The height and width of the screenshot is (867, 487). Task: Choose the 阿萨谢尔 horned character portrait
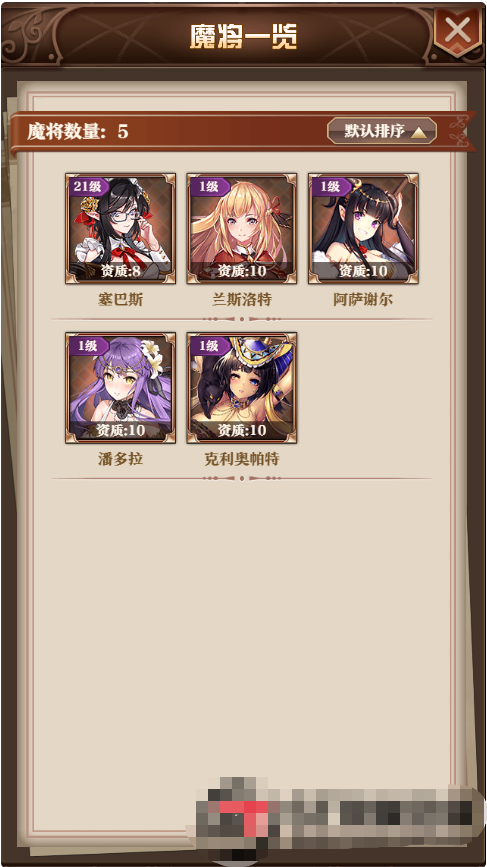click(x=363, y=228)
